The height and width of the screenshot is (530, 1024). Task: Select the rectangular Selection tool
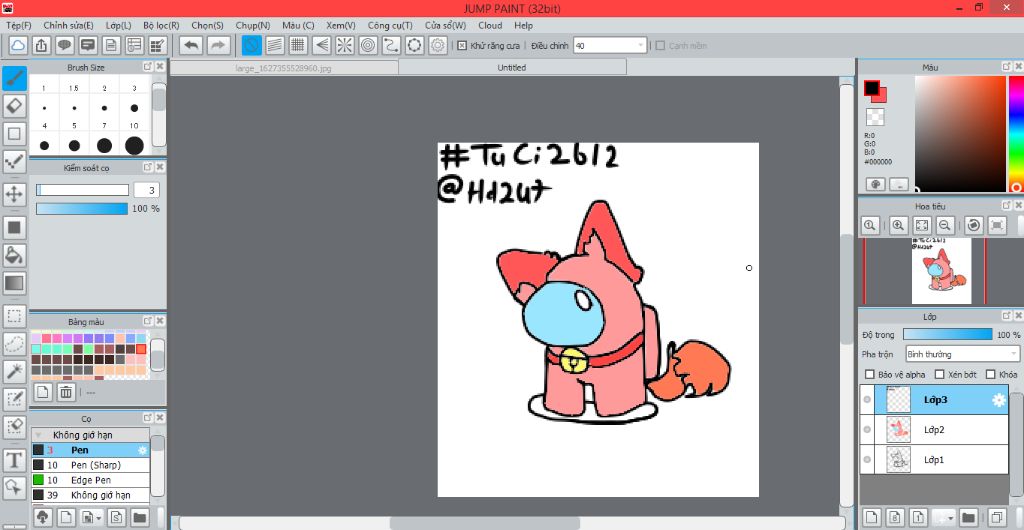[x=14, y=317]
